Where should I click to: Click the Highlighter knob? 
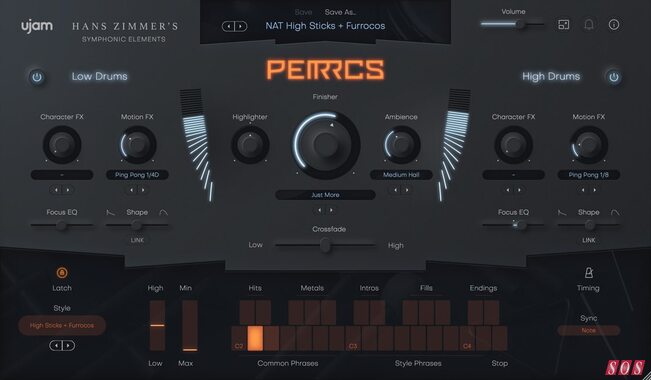[250, 145]
